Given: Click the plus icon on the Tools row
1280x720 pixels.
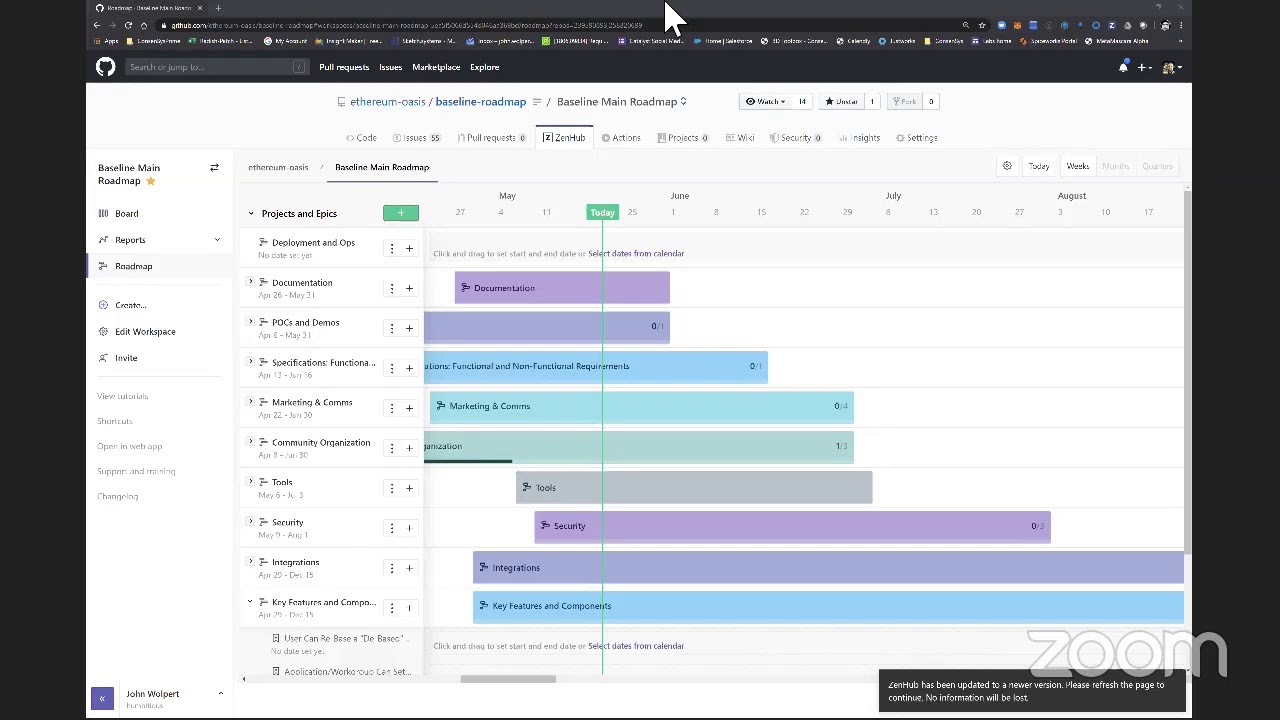Looking at the screenshot, I should click(409, 488).
